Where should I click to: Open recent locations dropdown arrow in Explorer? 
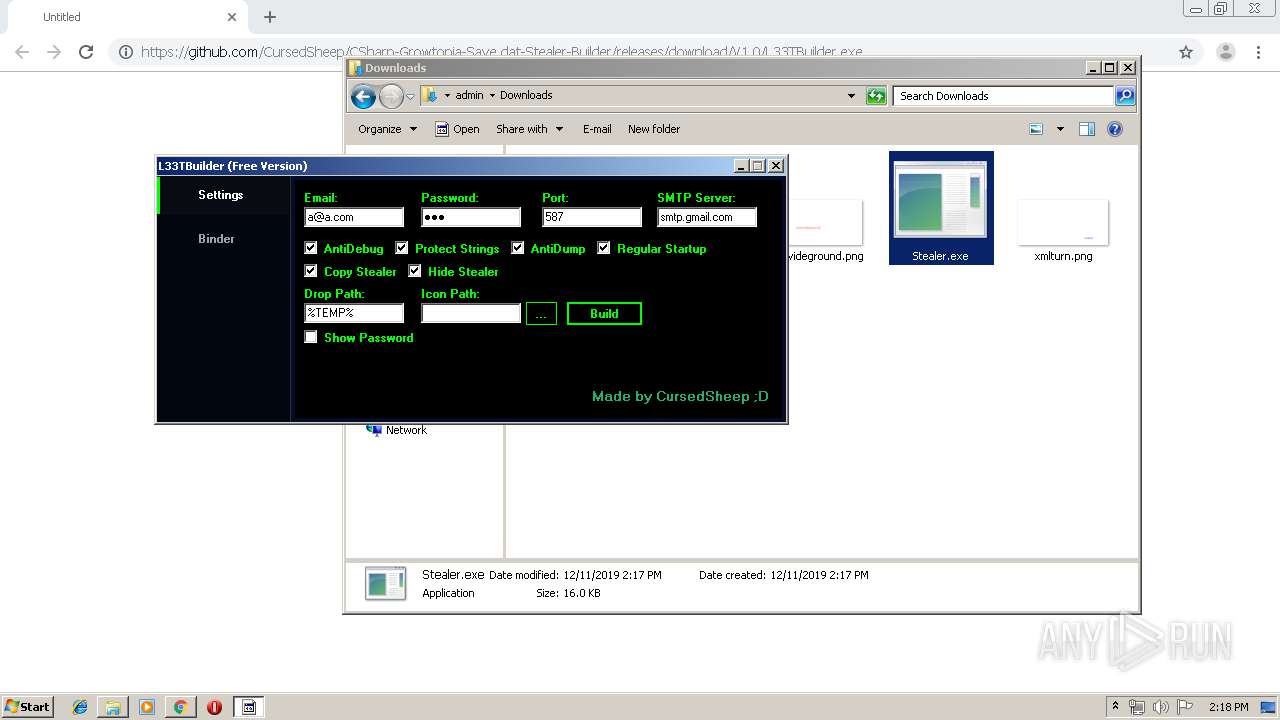[x=410, y=97]
